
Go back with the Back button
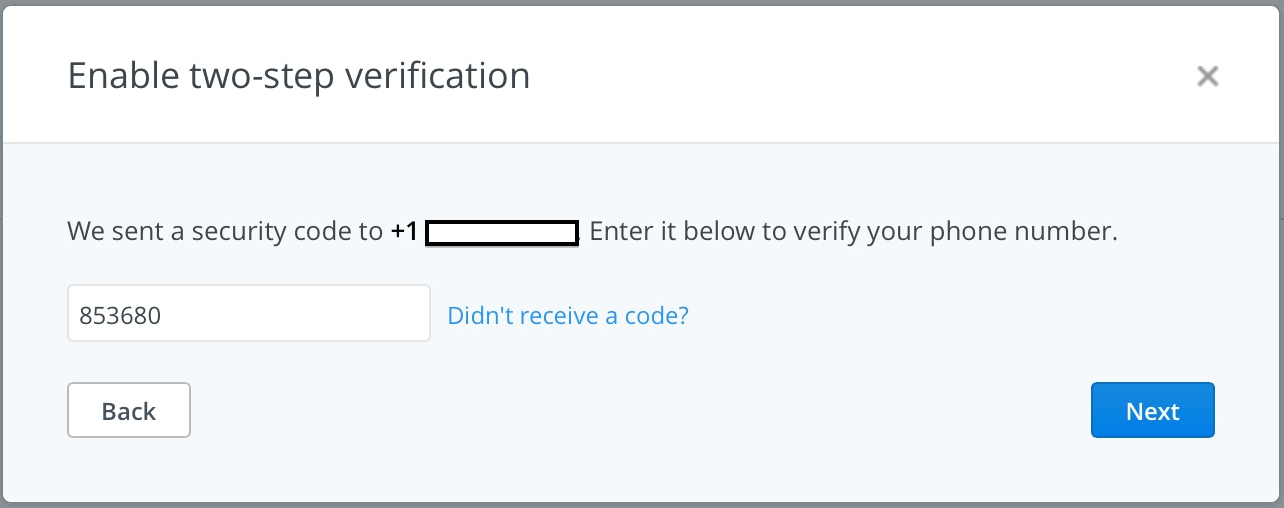pyautogui.click(x=129, y=411)
